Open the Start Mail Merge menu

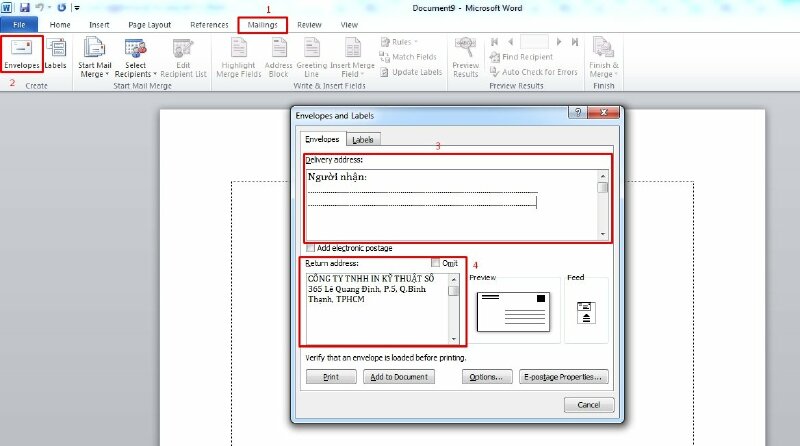point(94,55)
